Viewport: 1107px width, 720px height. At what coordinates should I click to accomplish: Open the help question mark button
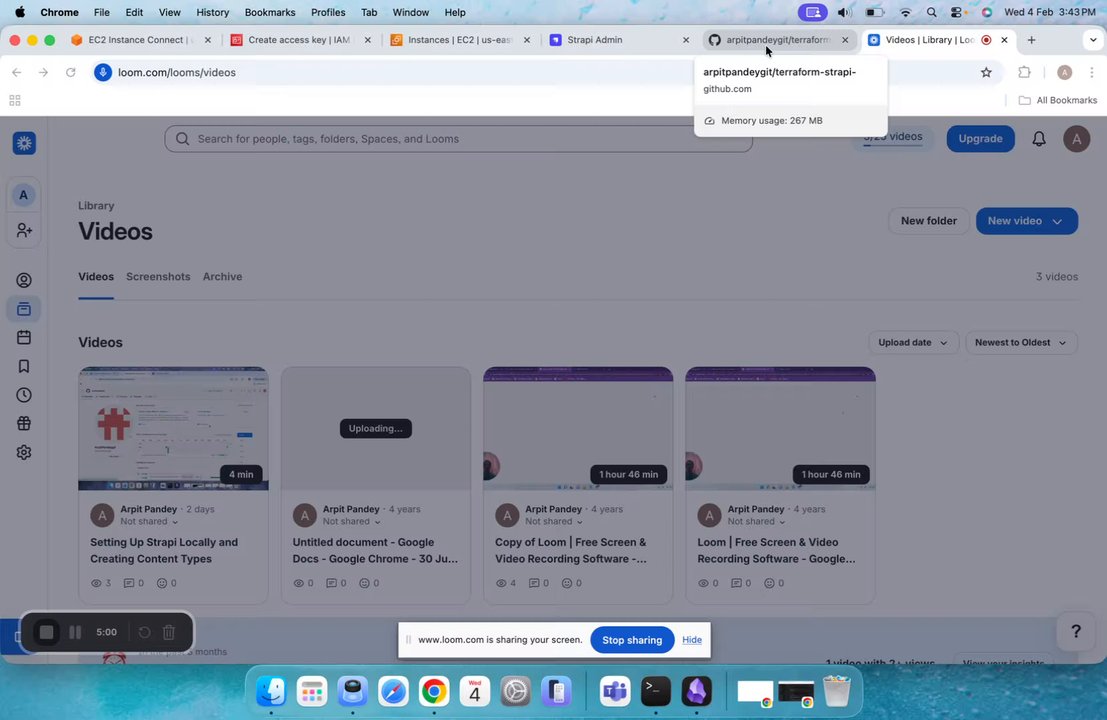1075,631
